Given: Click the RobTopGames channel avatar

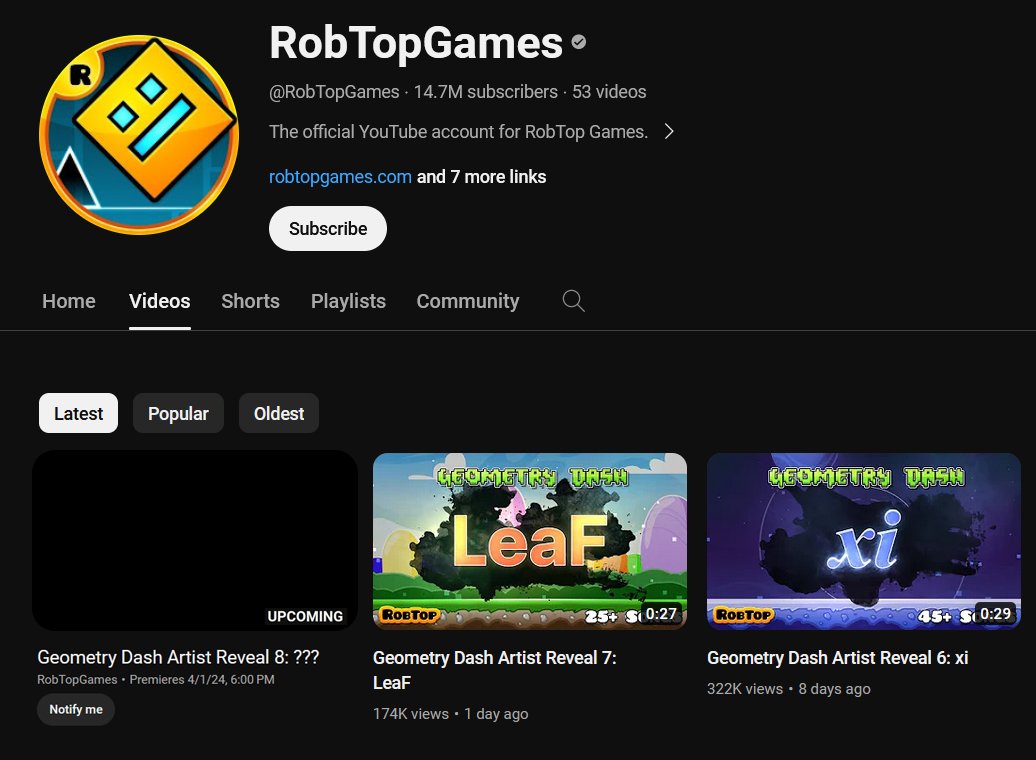Looking at the screenshot, I should [x=139, y=135].
